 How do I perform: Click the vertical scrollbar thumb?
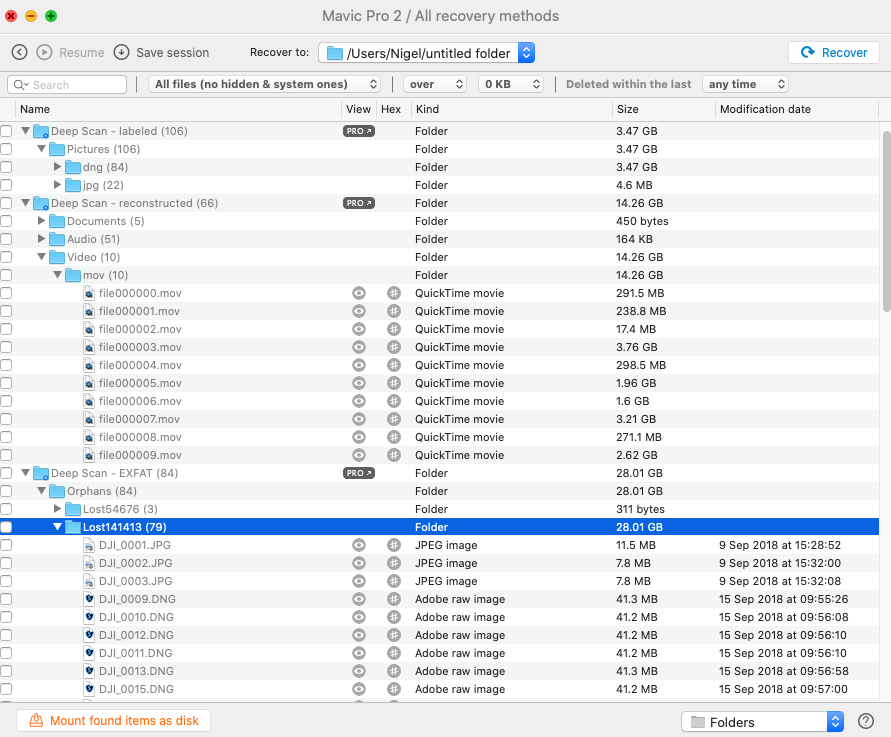(x=886, y=221)
